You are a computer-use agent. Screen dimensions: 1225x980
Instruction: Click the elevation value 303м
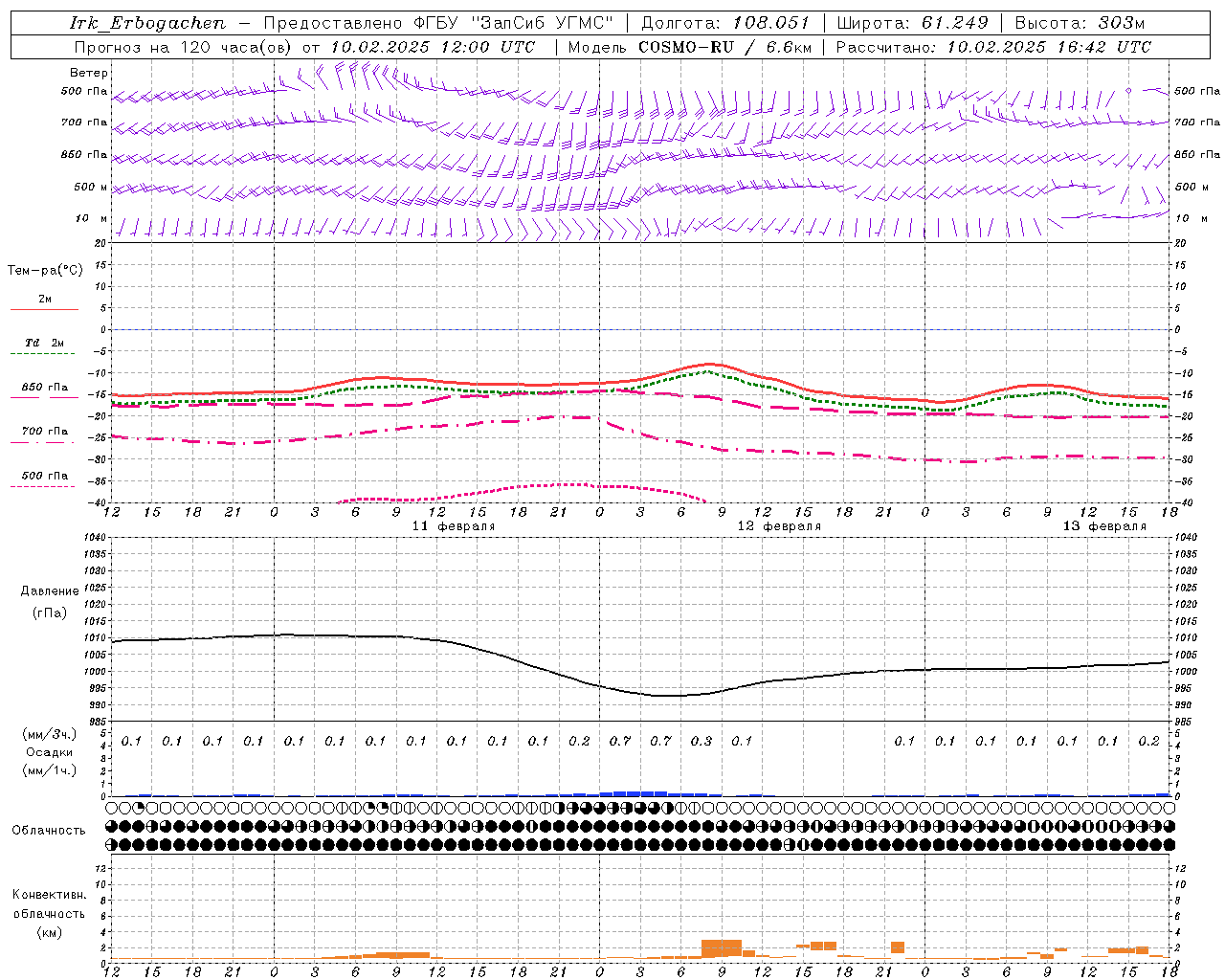1122,23
